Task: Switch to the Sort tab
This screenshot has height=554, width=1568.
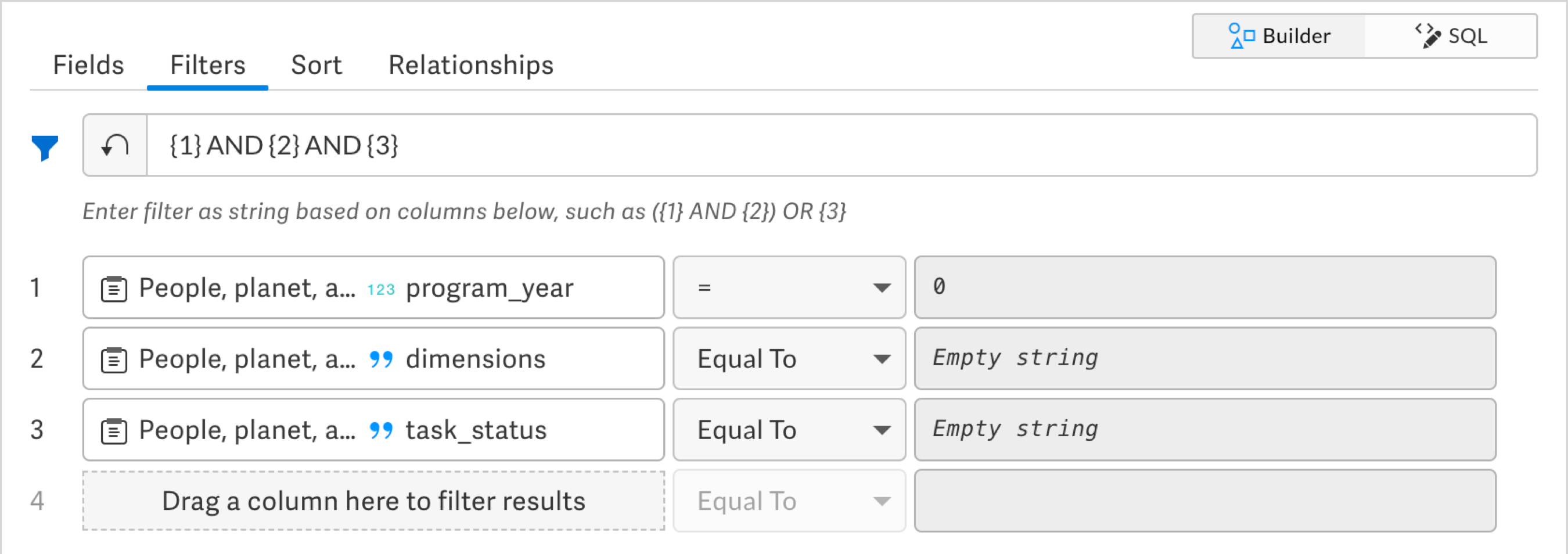Action: (x=317, y=64)
